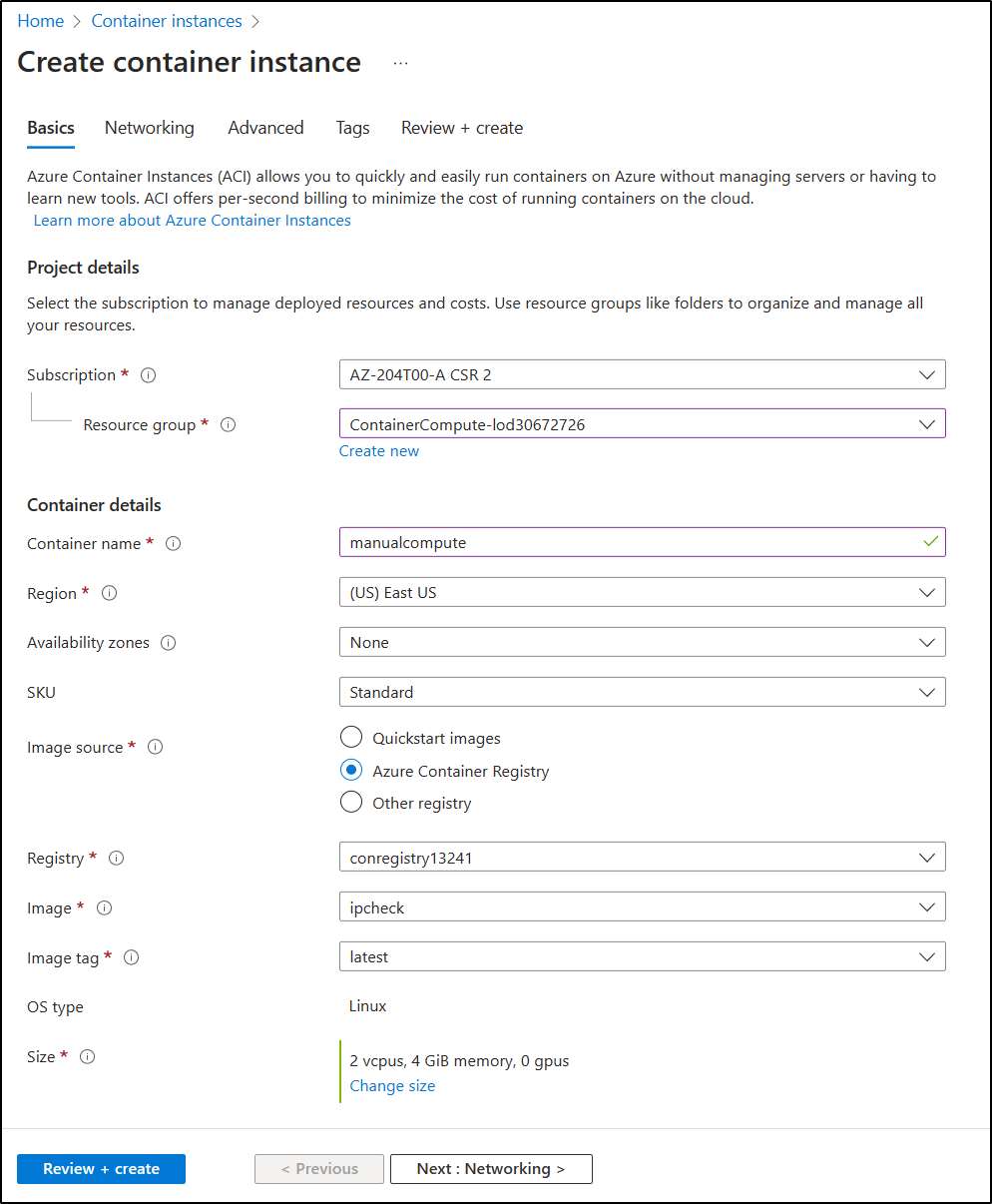Click the blue Review + create button
This screenshot has height=1204, width=992.
click(x=101, y=1168)
